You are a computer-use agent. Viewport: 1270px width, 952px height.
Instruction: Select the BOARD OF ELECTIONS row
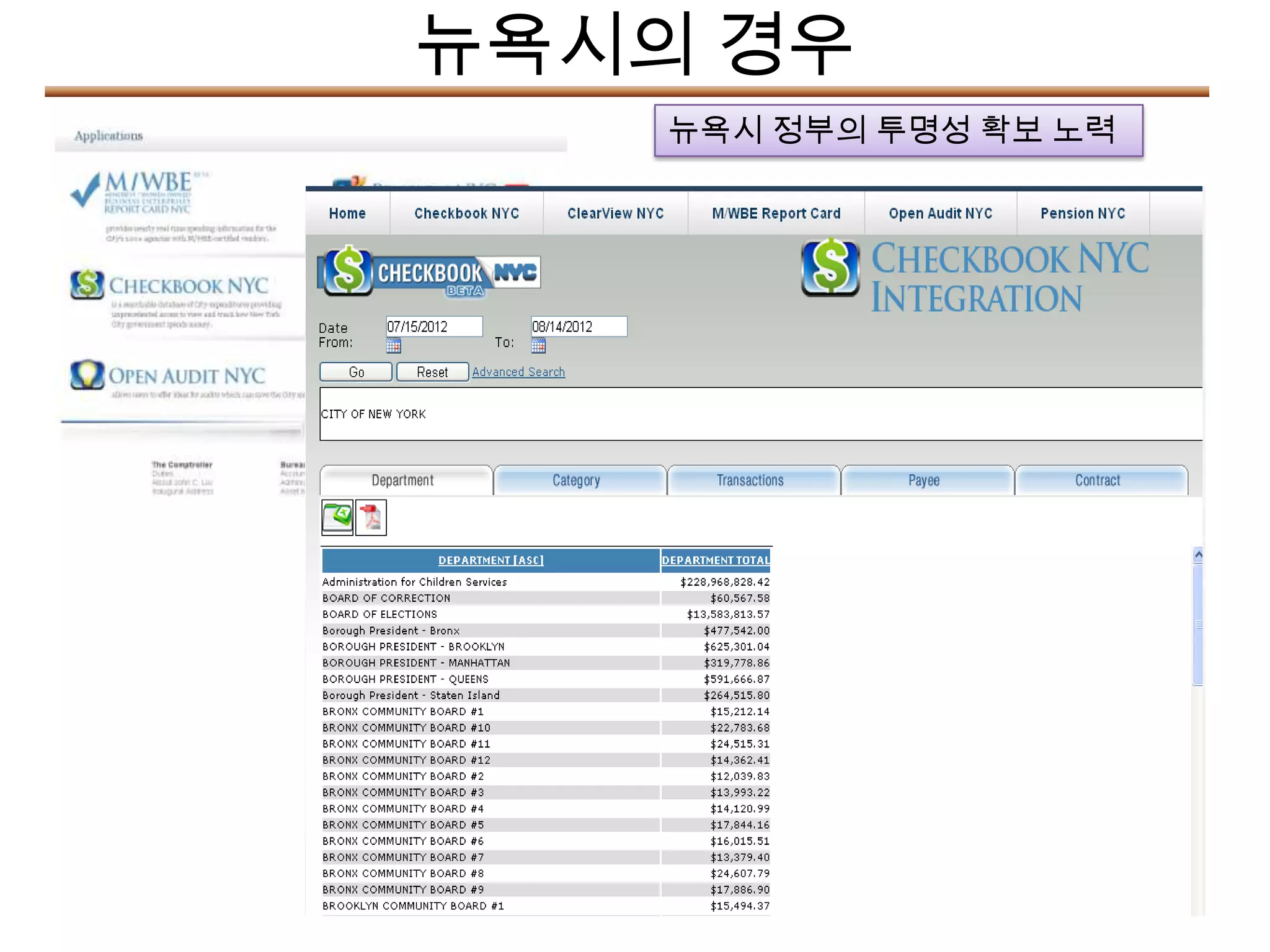(x=546, y=614)
